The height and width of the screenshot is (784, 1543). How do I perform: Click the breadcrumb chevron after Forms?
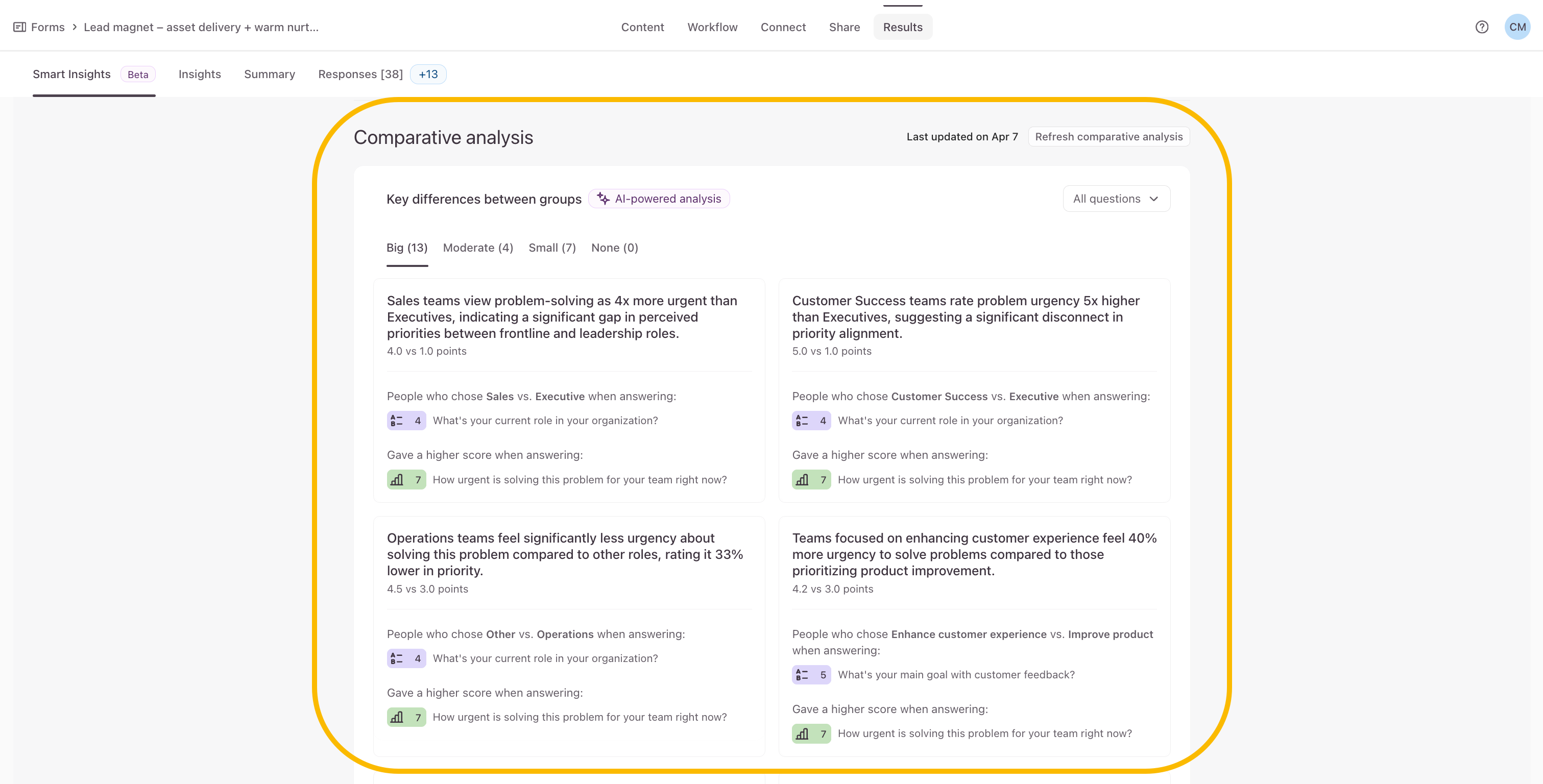click(74, 27)
